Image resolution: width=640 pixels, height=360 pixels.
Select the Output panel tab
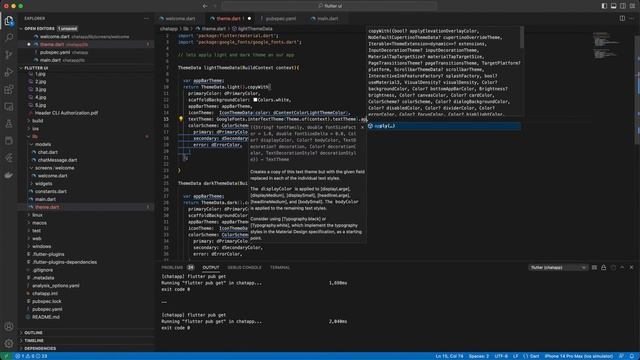tap(211, 267)
